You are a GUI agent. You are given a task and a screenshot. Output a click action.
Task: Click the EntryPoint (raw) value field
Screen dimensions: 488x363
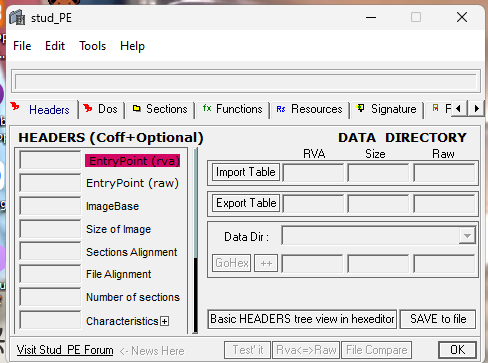(50, 183)
